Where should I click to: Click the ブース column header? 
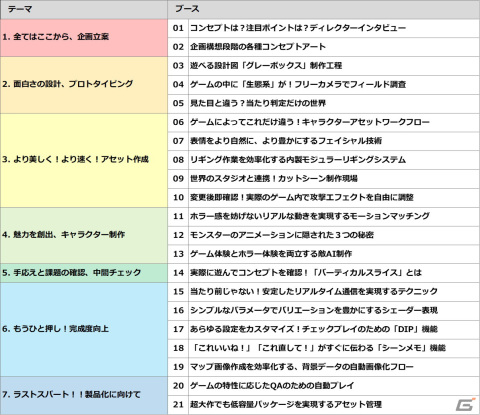324,9
